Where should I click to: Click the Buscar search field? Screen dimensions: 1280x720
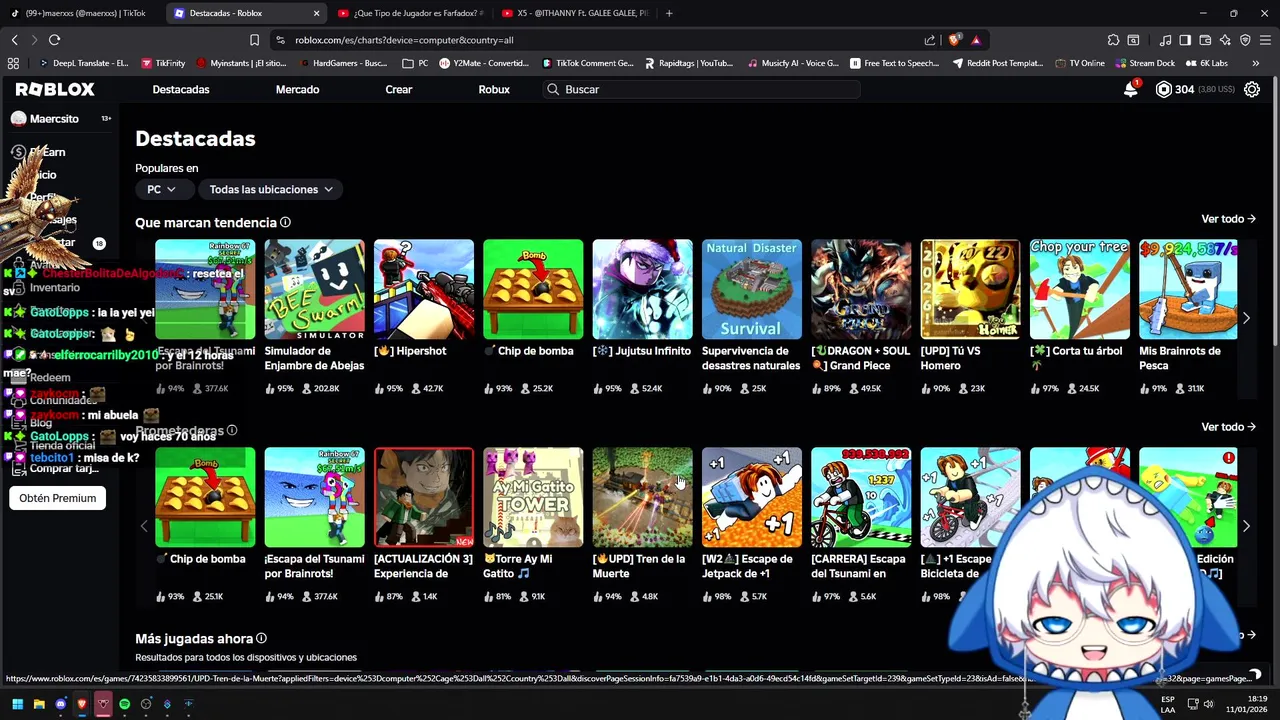point(700,89)
